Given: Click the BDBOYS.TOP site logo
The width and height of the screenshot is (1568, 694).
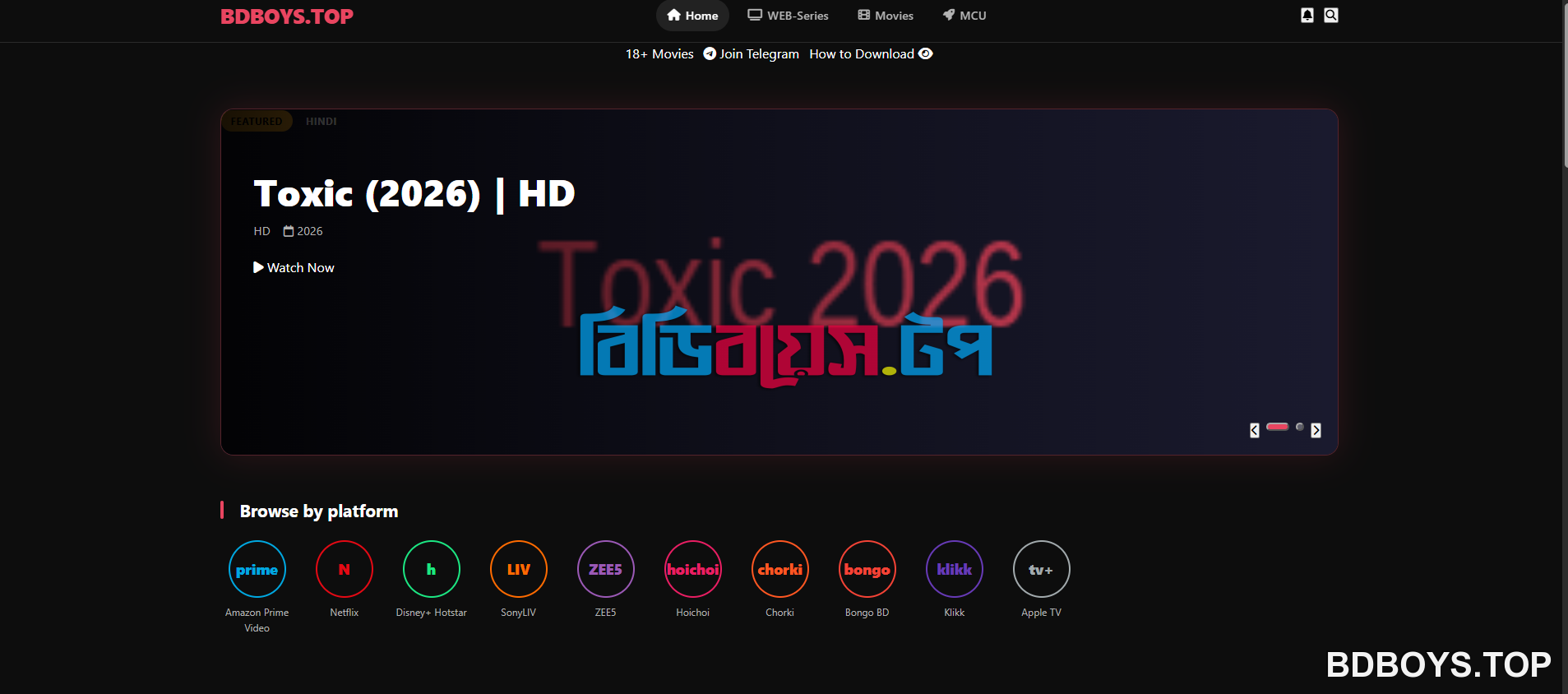Looking at the screenshot, I should point(287,16).
